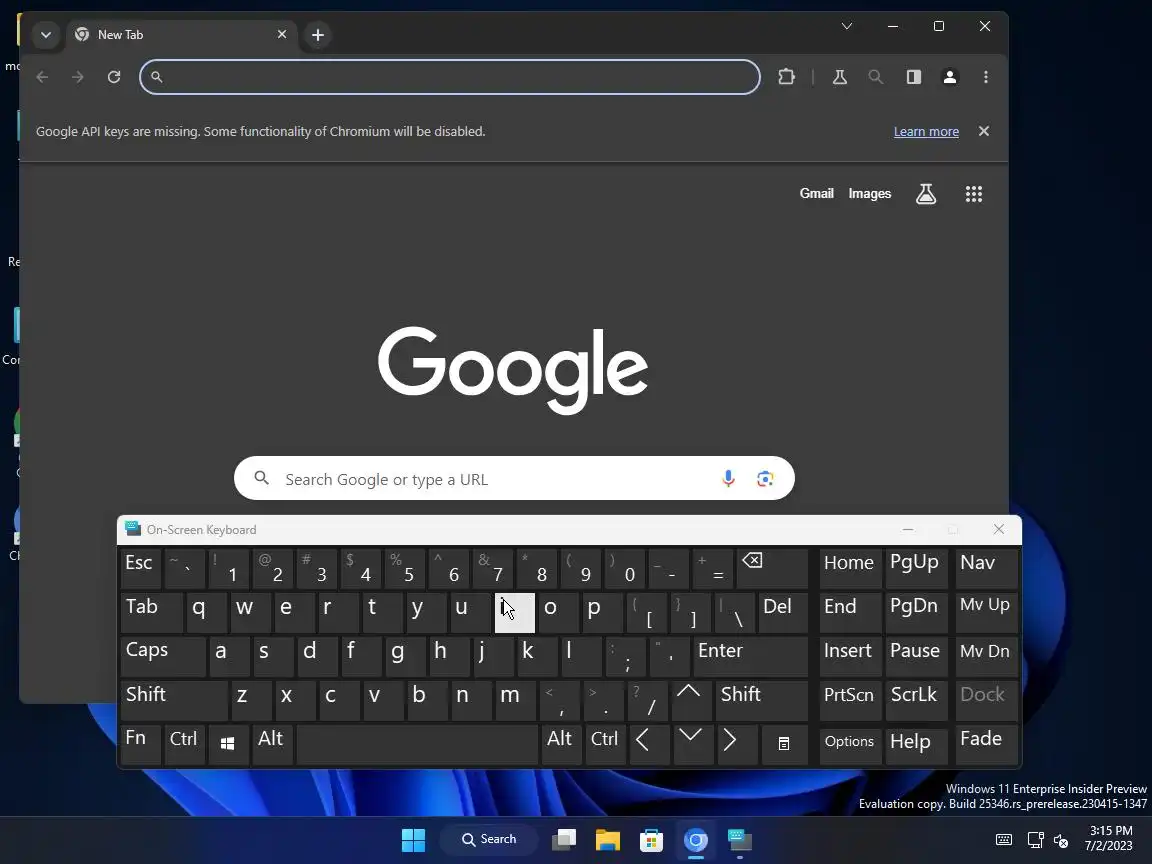Open Chromium three-dot menu
The height and width of the screenshot is (864, 1152).
(x=986, y=76)
